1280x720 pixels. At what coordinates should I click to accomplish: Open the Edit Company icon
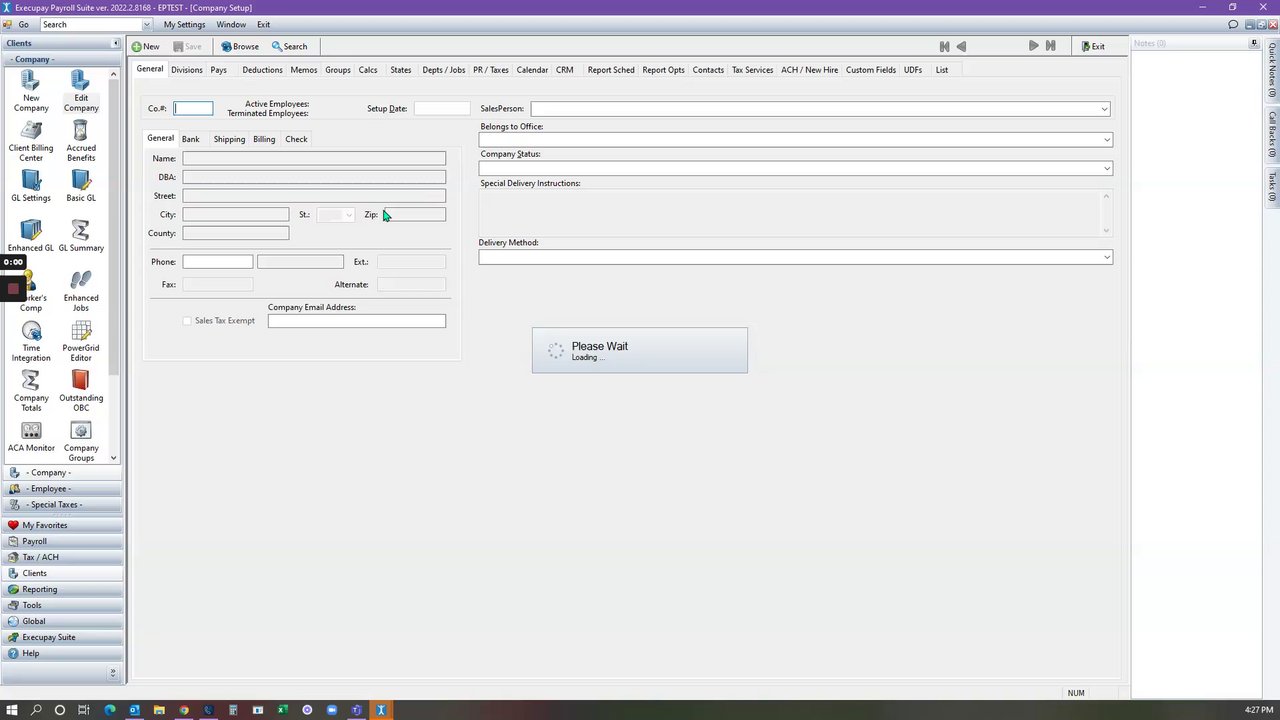click(81, 91)
